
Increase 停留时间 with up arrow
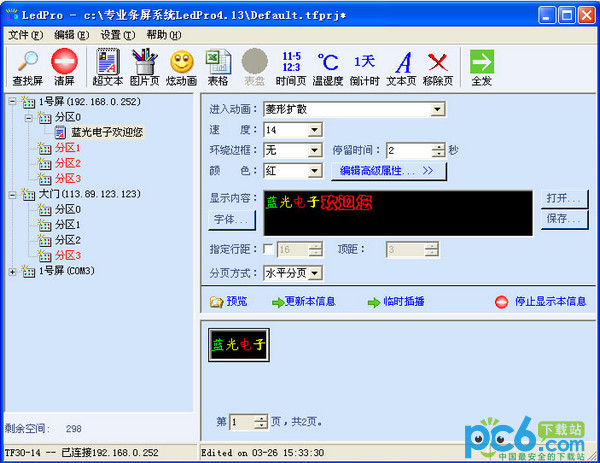point(439,147)
